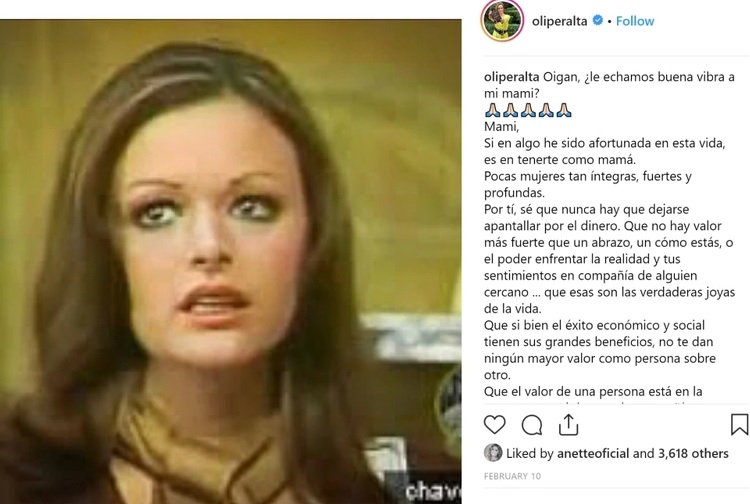Viewport: 750px width, 504px height.
Task: Click the caption line 'Que el valor de una persona'
Action: click(593, 392)
